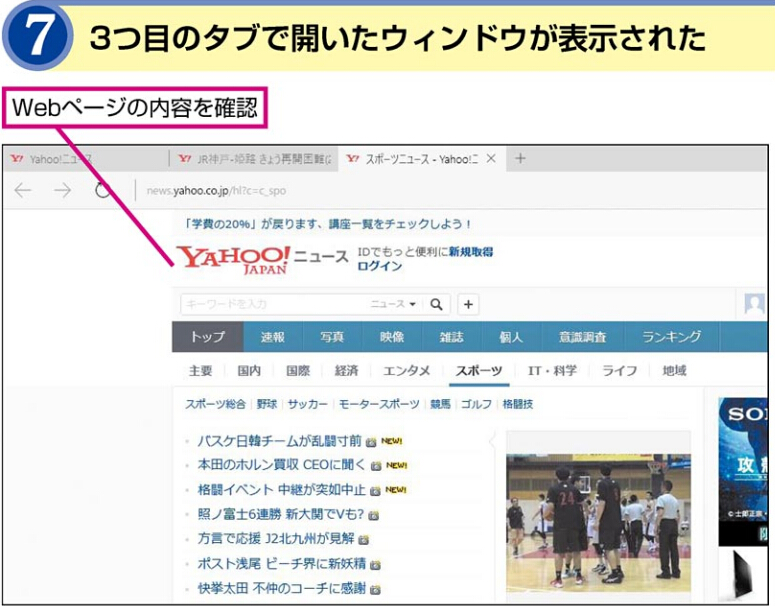This screenshot has height=606, width=775.
Task: Click the plus button beside search
Action: (468, 304)
